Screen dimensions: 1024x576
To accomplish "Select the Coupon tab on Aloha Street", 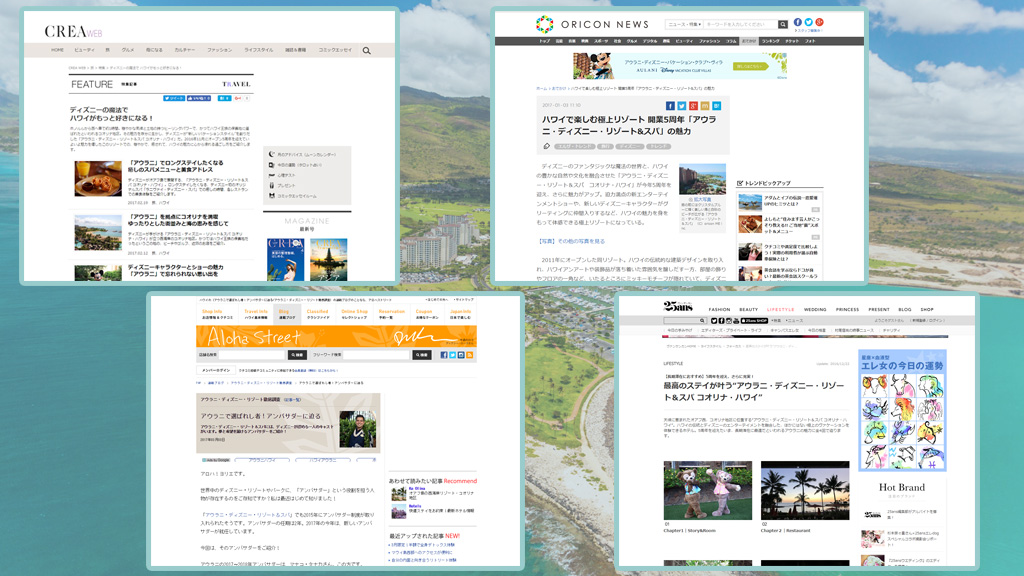I will coord(426,314).
